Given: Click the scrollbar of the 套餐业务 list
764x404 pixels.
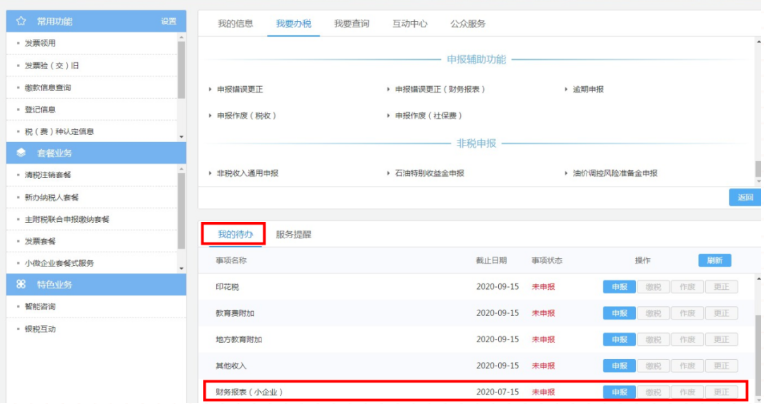Looking at the screenshot, I should 181,211.
